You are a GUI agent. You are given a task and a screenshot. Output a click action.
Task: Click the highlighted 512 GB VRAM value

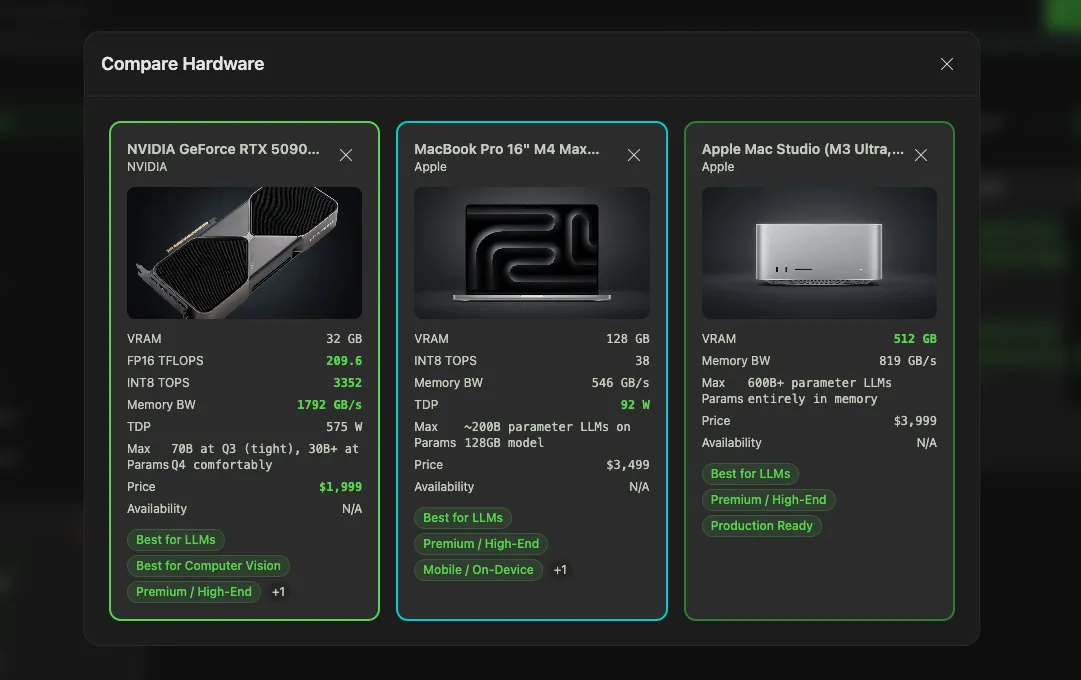point(916,338)
